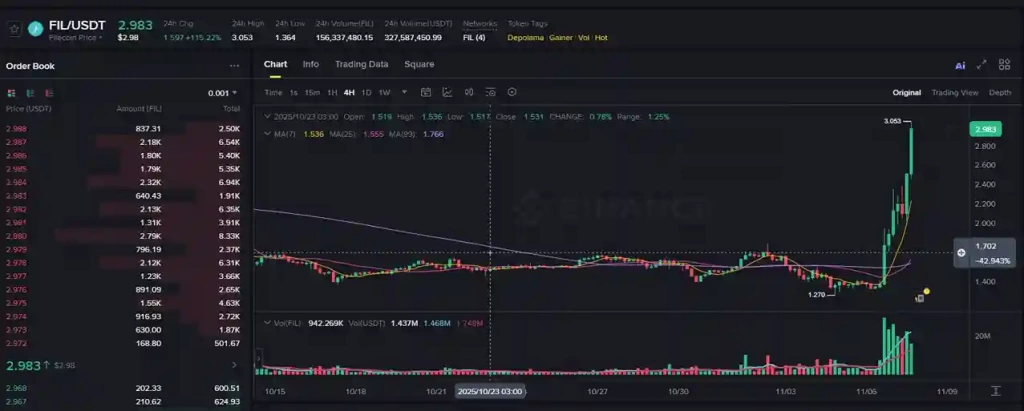The height and width of the screenshot is (411, 1024).
Task: Click the calendar date picker icon
Action: pos(425,92)
